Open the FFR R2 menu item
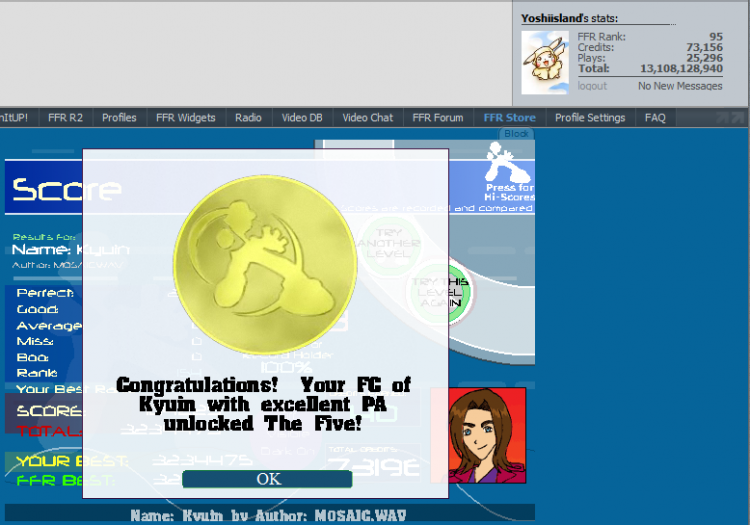 click(65, 117)
